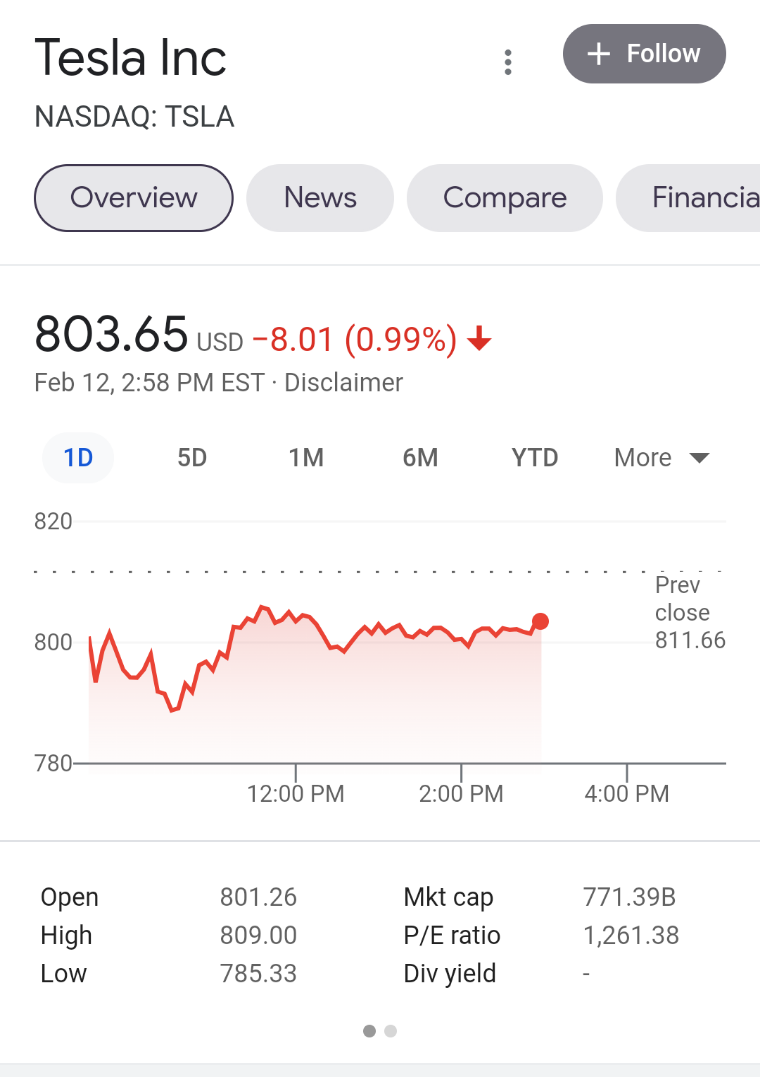The width and height of the screenshot is (760, 1077).
Task: Follow Tesla Inc stock
Action: coord(644,54)
